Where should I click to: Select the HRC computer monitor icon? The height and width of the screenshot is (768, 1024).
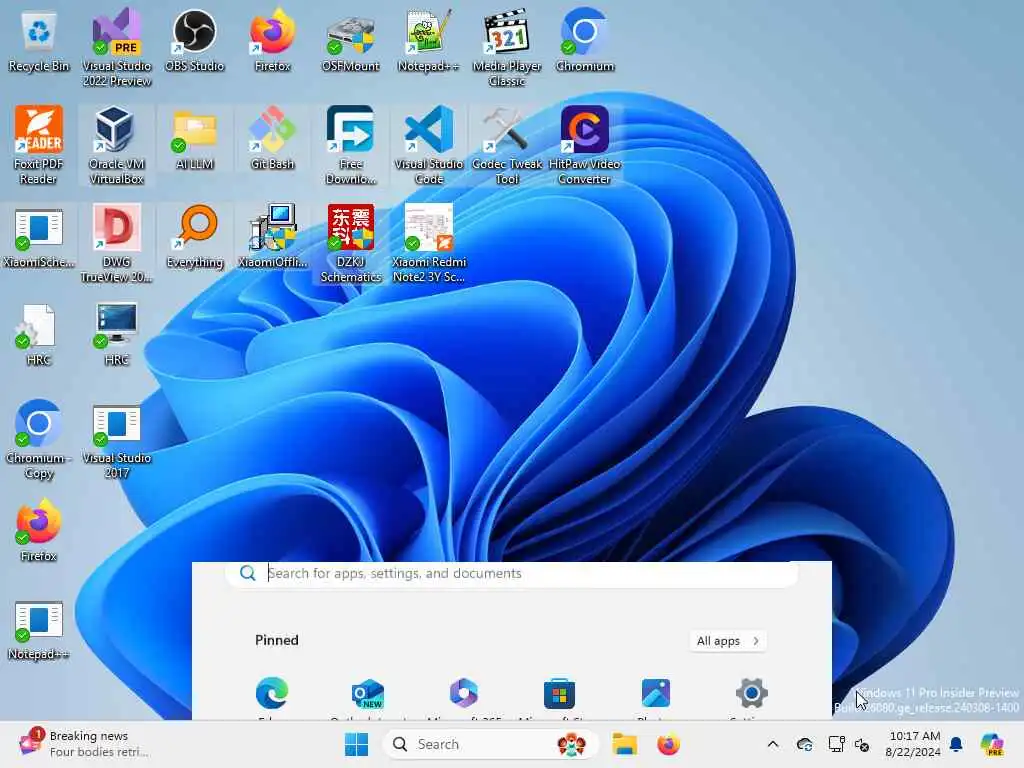pyautogui.click(x=117, y=334)
